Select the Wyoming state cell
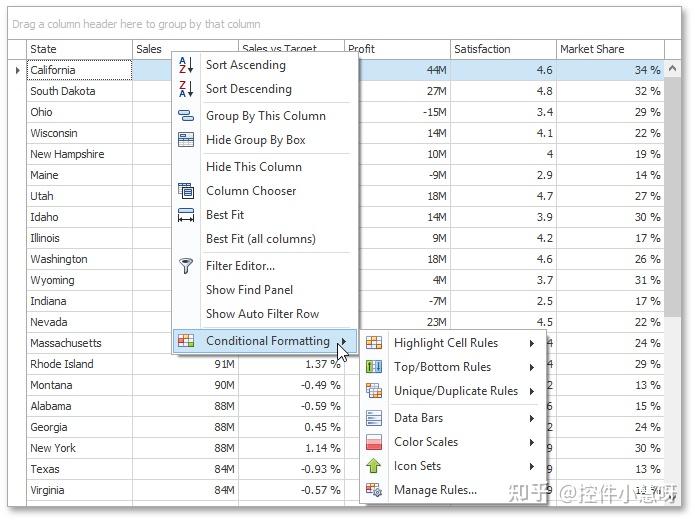This screenshot has width=695, height=521. click(79, 280)
